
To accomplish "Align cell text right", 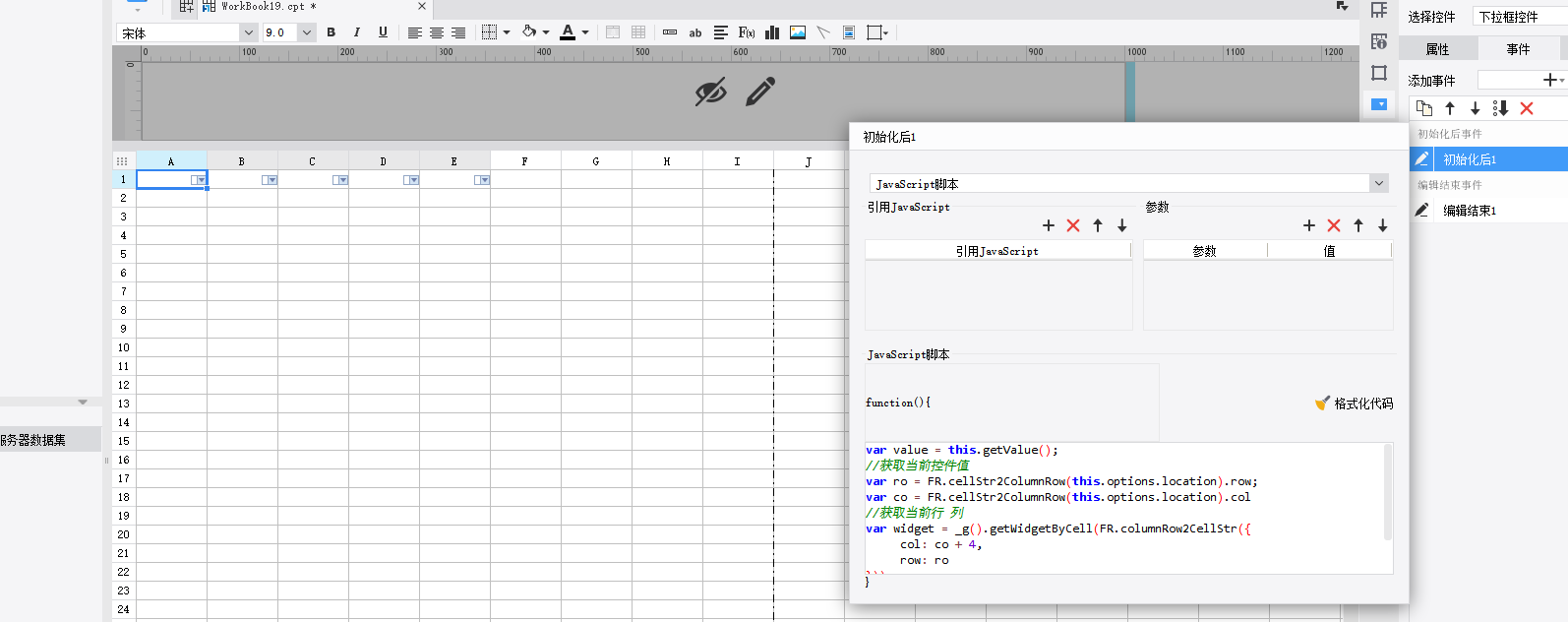I will pyautogui.click(x=458, y=32).
